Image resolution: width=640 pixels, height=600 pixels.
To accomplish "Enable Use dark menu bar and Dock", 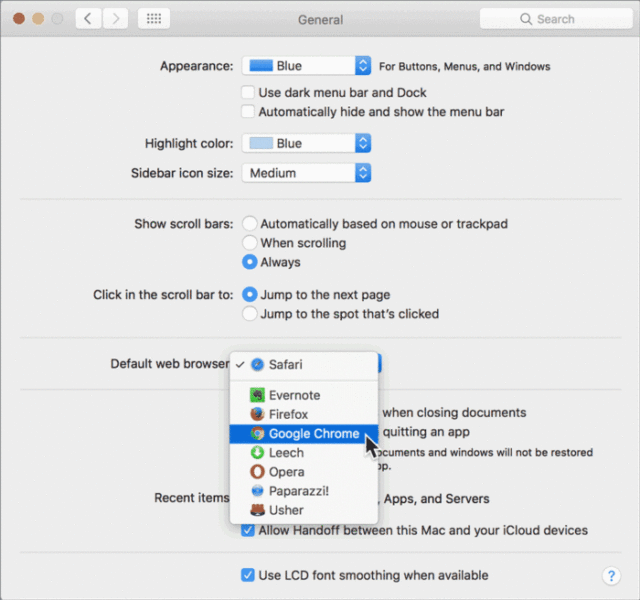I will (x=248, y=92).
